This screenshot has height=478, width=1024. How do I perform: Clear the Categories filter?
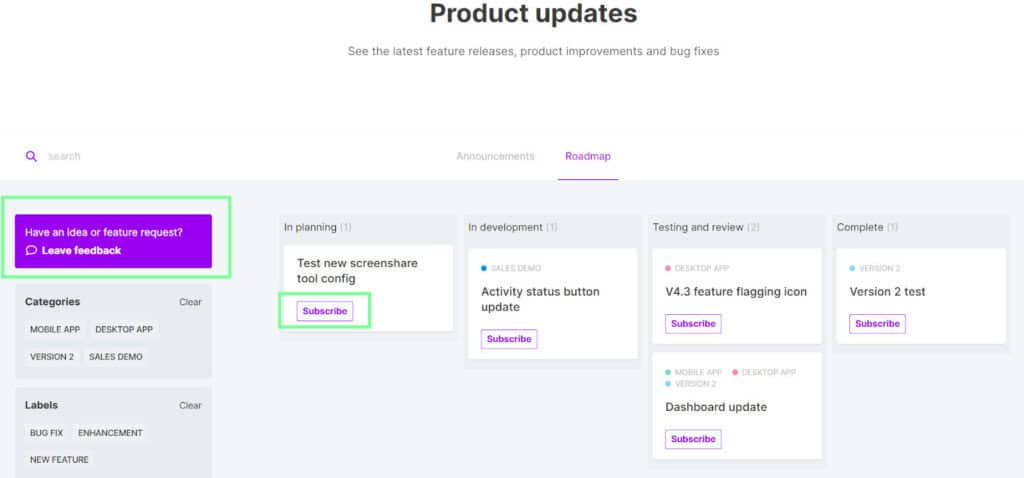(x=190, y=302)
